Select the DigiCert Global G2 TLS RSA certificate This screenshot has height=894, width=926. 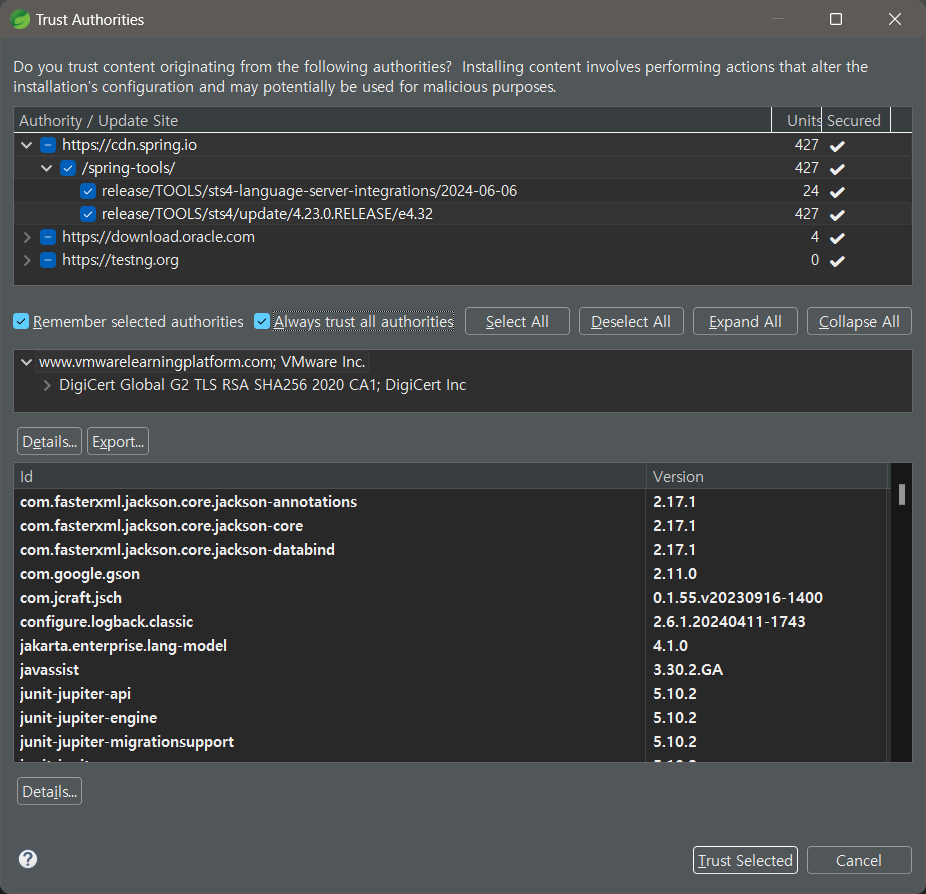[x=262, y=385]
